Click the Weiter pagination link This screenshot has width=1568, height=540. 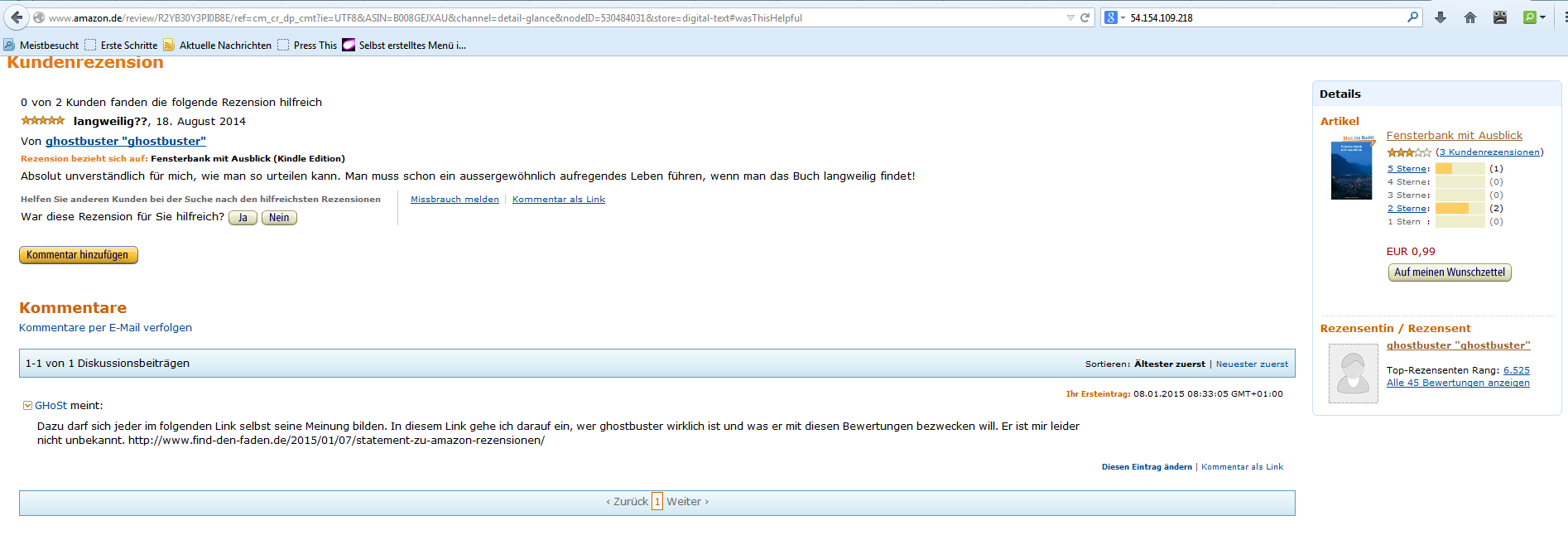(x=688, y=502)
